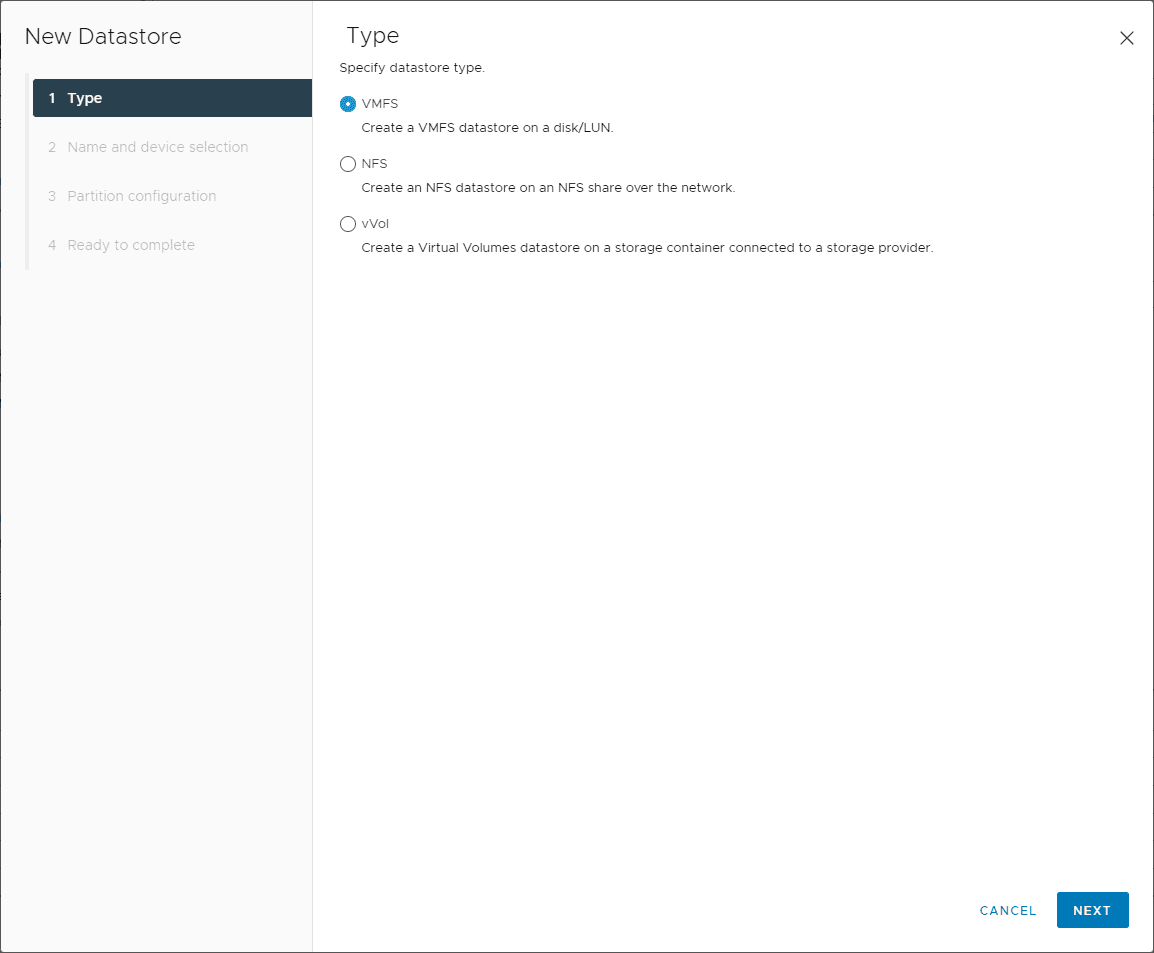This screenshot has width=1154, height=953.
Task: Jump to Partition configuration step
Action: tap(141, 196)
